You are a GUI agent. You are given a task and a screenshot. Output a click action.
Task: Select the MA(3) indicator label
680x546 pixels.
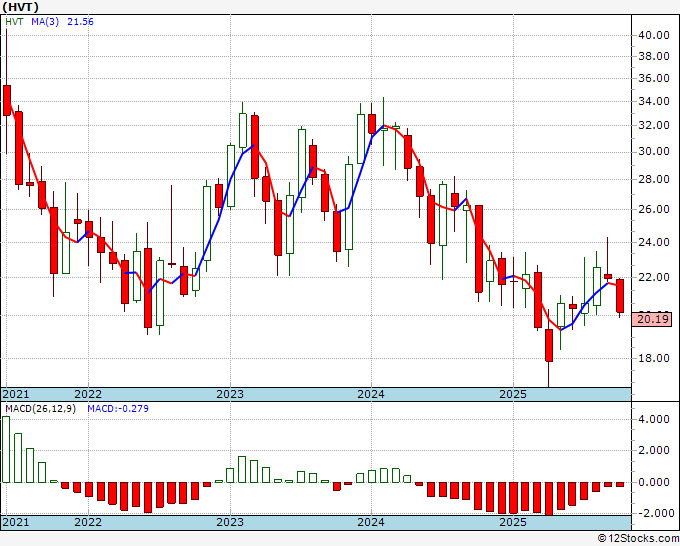point(45,22)
